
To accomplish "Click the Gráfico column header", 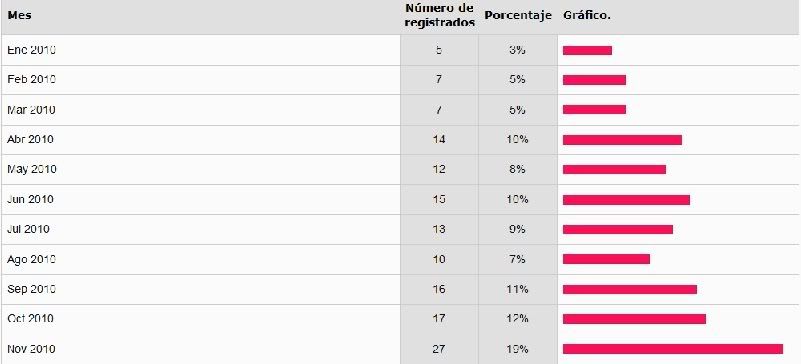I will coord(587,15).
